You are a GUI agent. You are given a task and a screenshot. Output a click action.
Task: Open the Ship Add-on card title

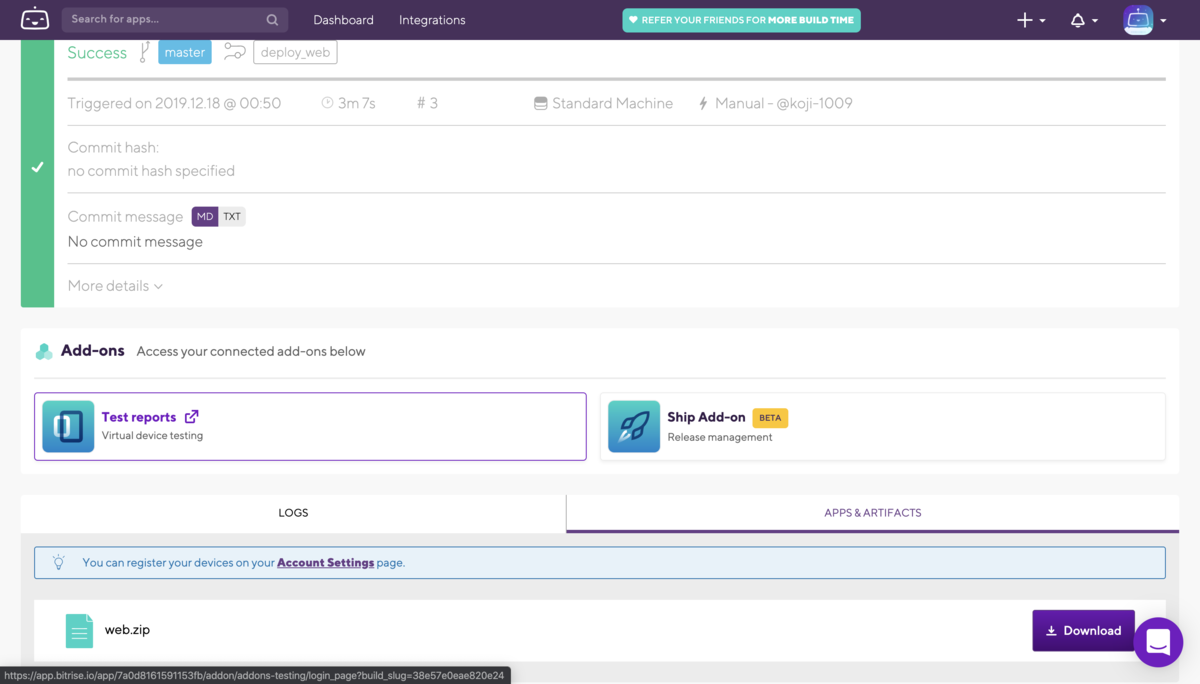(x=707, y=417)
